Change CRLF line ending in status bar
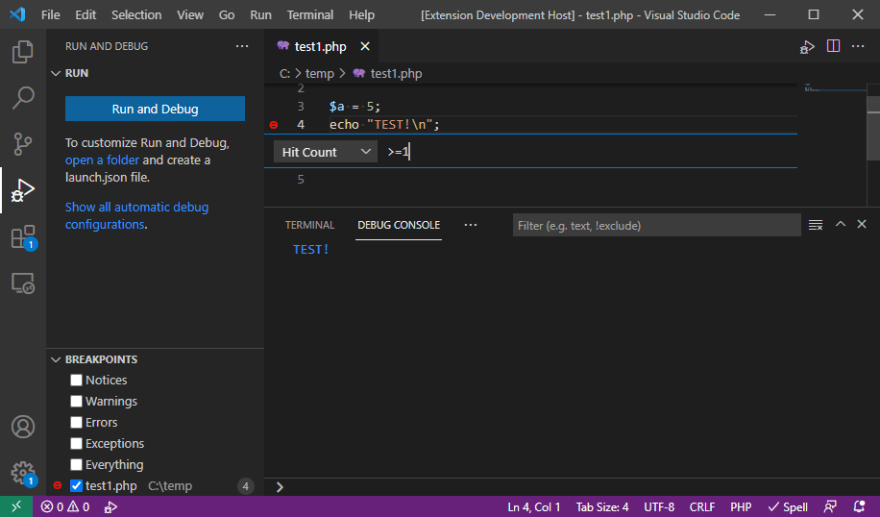Screen dimensions: 880x517 click(x=702, y=507)
